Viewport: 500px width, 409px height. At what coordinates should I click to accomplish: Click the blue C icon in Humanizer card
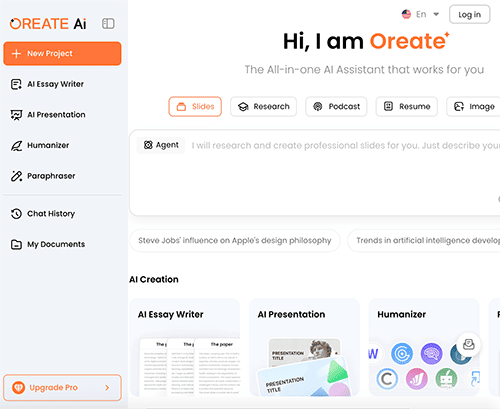coord(387,379)
